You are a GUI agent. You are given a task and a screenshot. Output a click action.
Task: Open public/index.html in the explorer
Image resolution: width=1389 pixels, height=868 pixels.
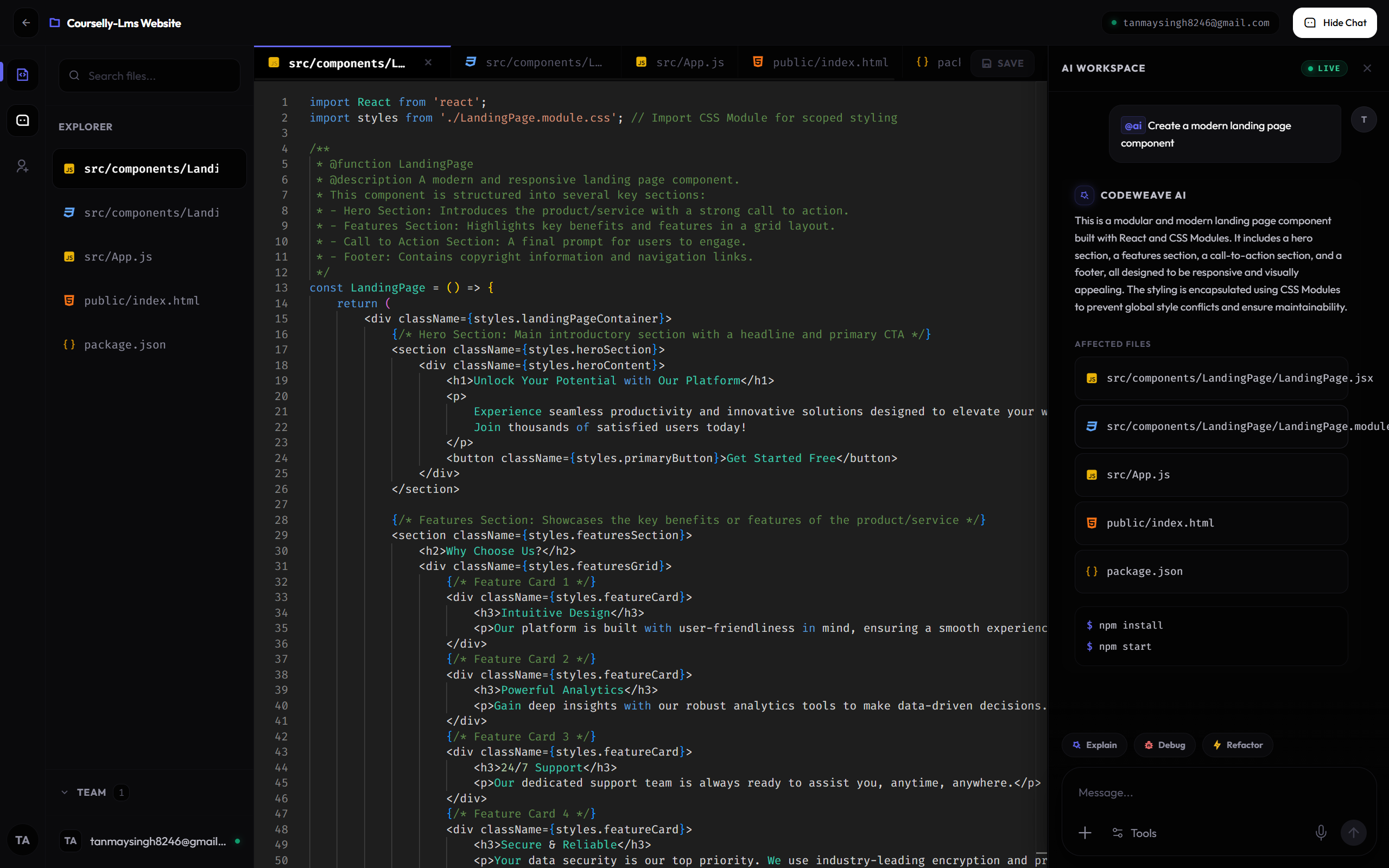click(149, 301)
